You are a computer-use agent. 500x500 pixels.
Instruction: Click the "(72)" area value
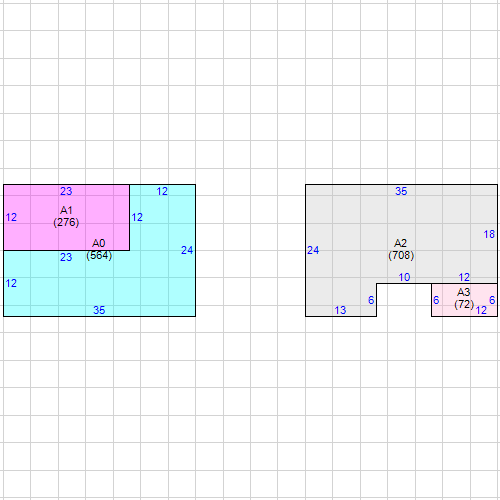point(464,304)
